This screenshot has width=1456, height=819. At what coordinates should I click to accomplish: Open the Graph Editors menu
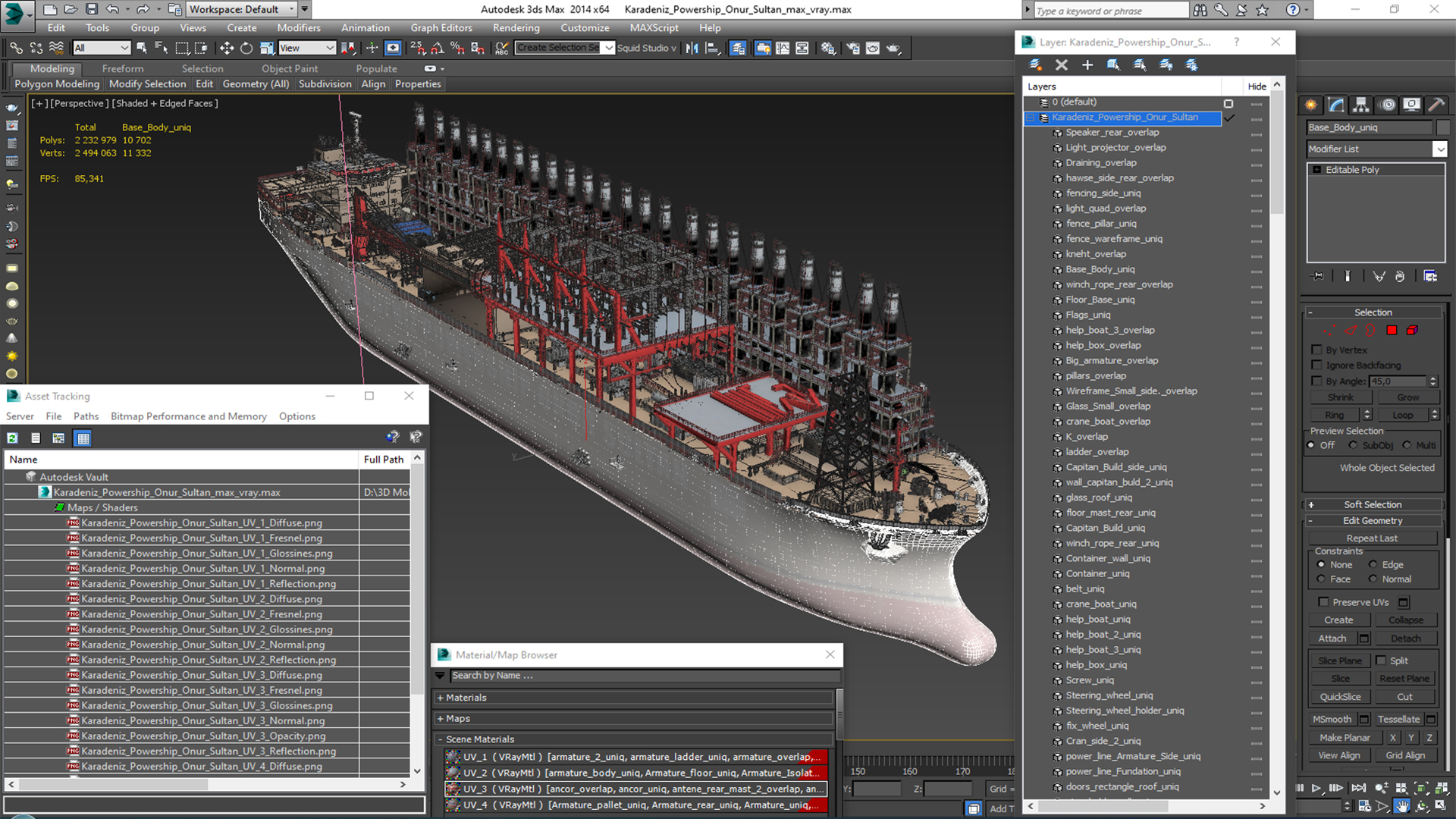441,28
